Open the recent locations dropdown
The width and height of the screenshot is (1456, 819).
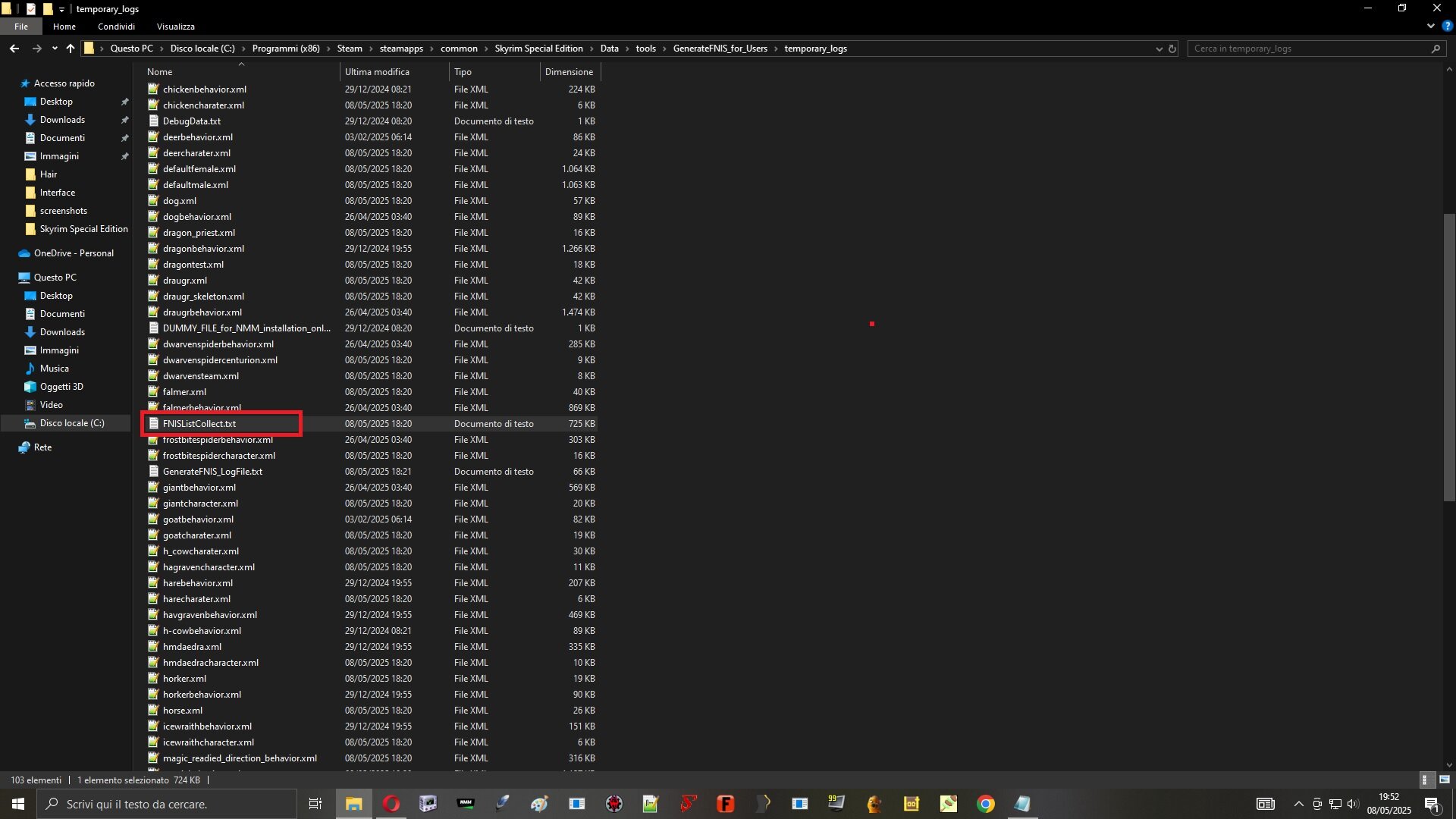pos(55,49)
